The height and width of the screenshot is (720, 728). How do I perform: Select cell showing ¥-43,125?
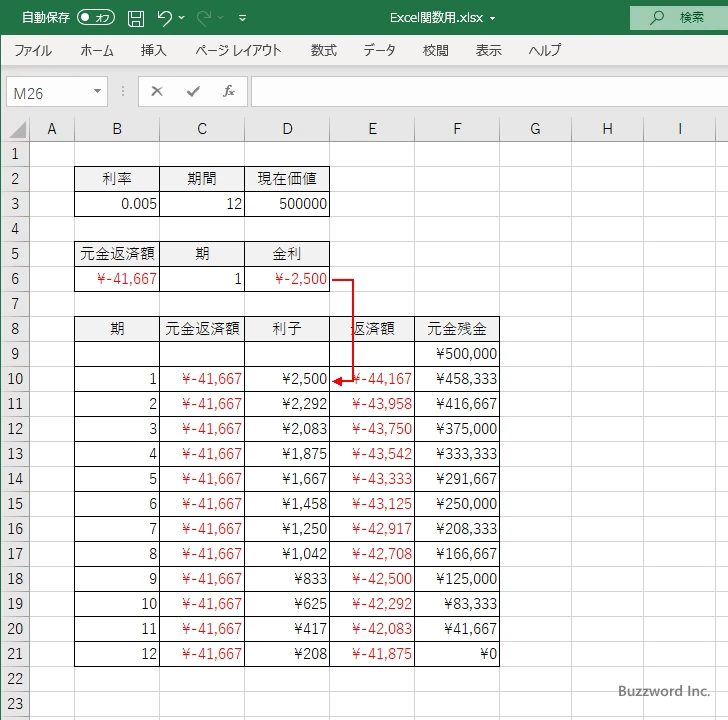(372, 504)
